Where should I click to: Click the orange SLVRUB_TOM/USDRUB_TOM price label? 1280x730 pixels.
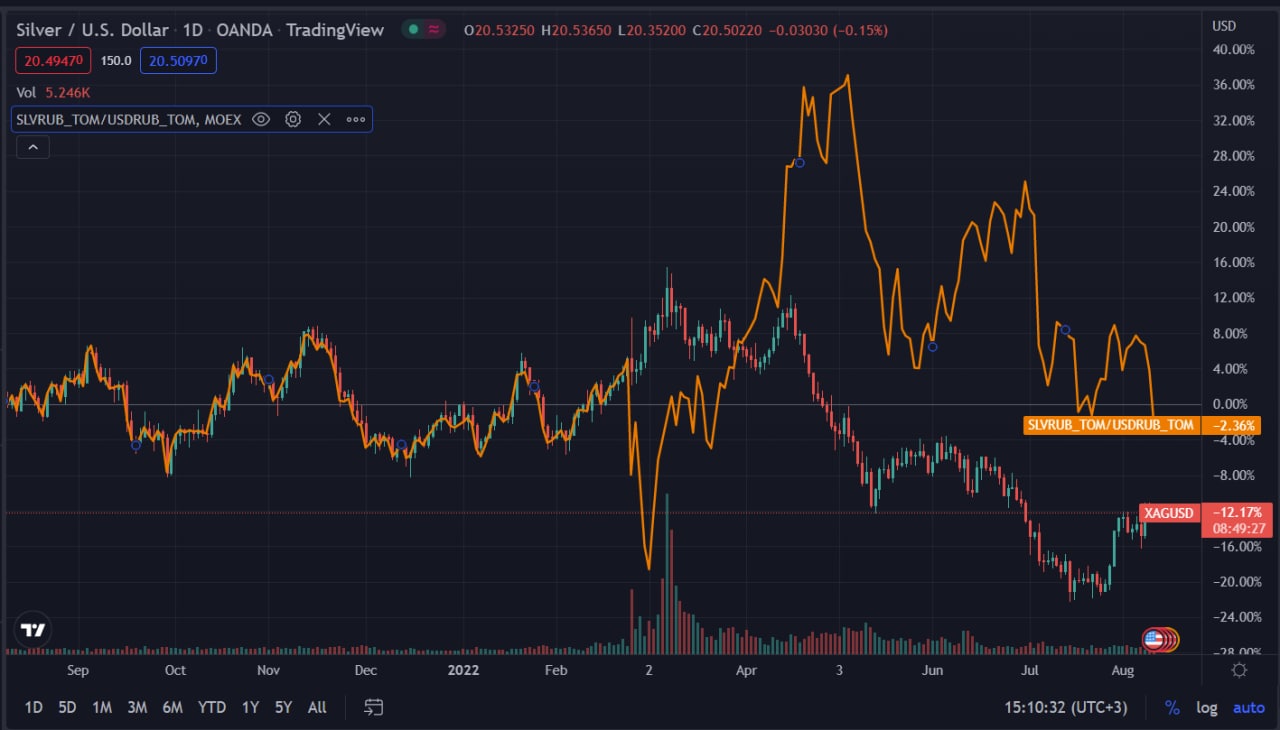click(1113, 425)
